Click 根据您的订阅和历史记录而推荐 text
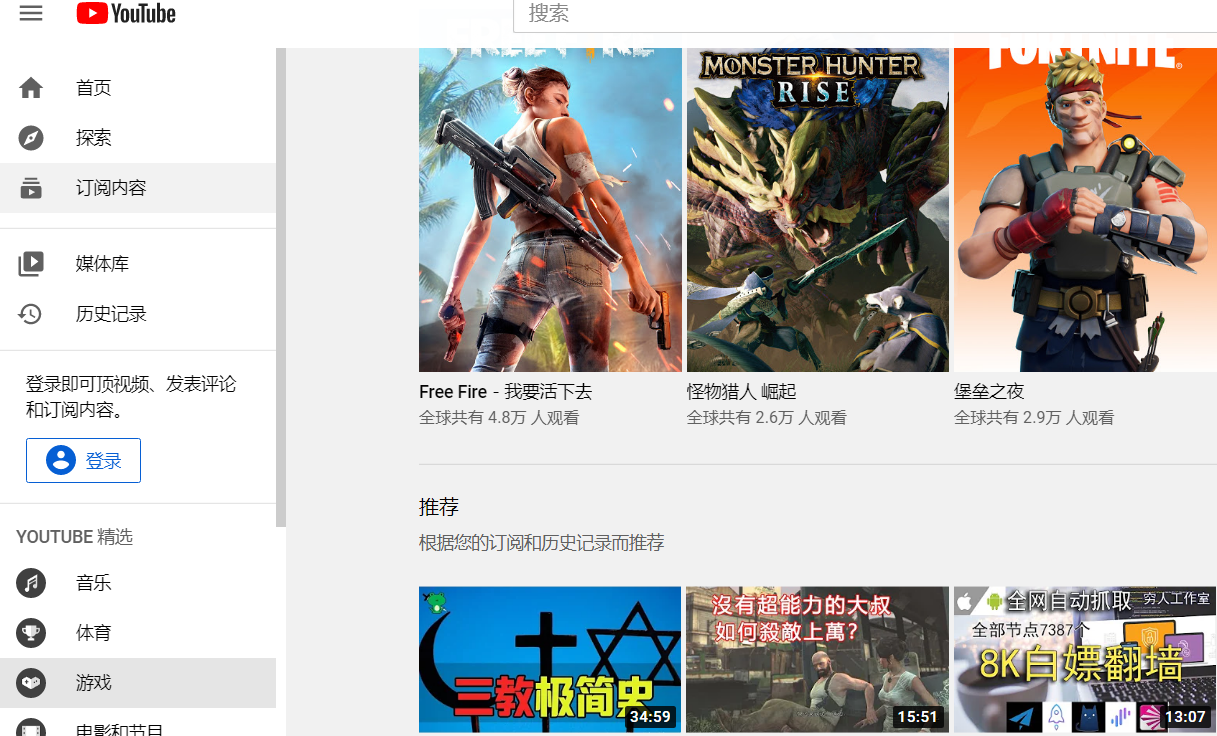 (541, 543)
